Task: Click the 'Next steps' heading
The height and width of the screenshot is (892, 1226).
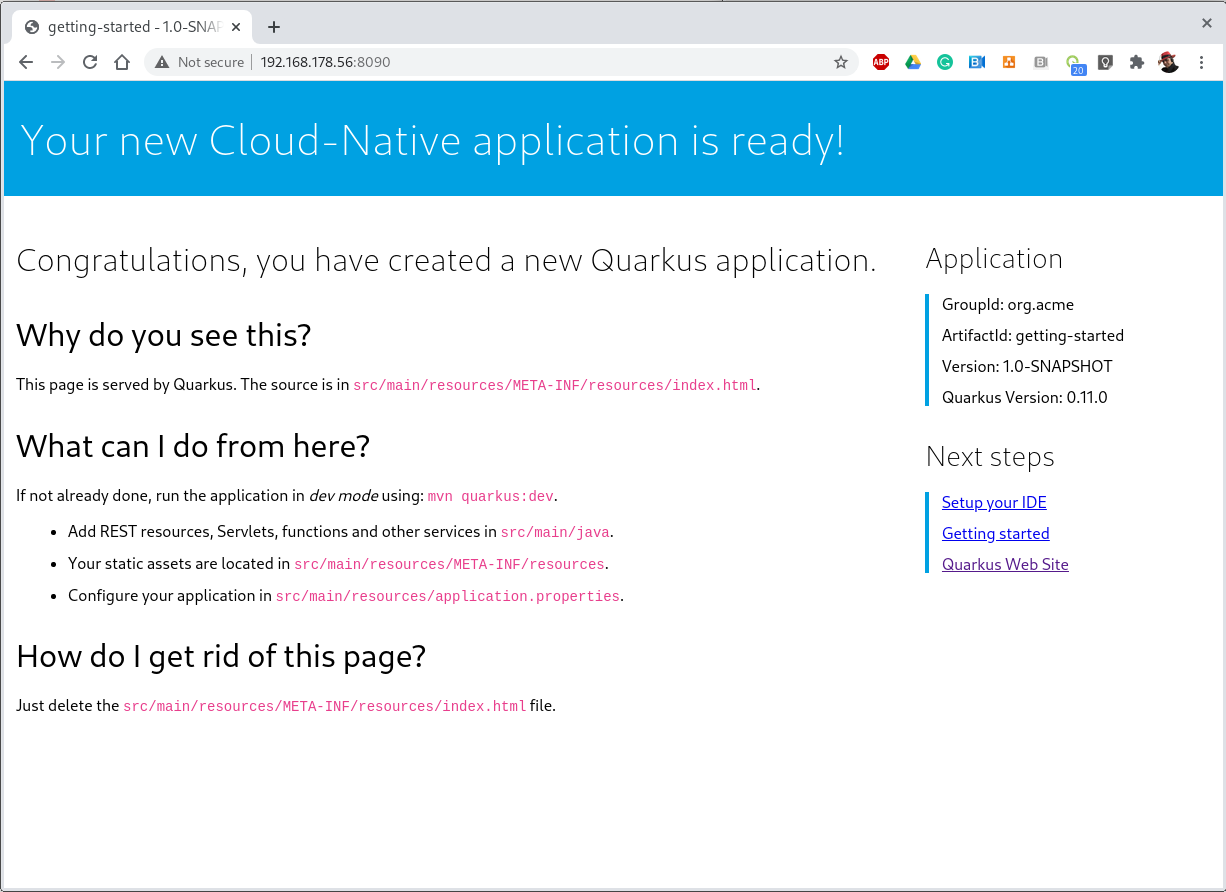Action: click(x=990, y=457)
